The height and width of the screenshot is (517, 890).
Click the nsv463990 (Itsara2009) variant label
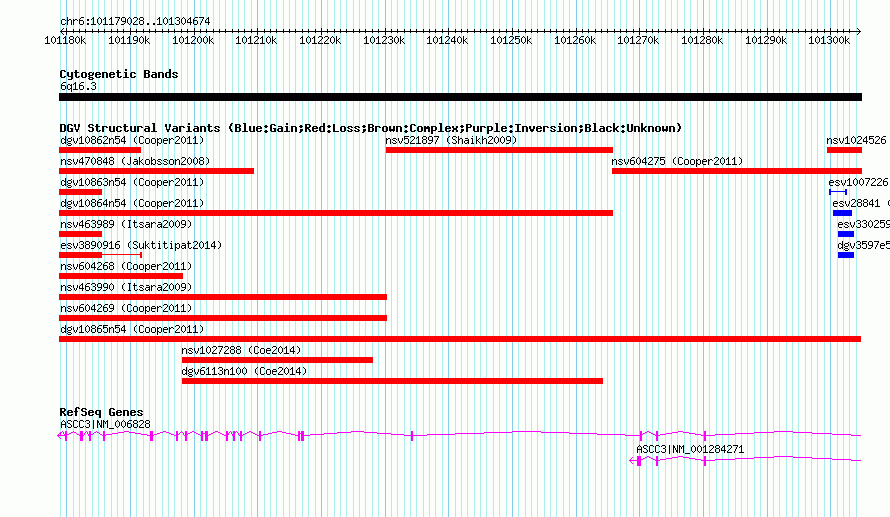click(x=126, y=287)
